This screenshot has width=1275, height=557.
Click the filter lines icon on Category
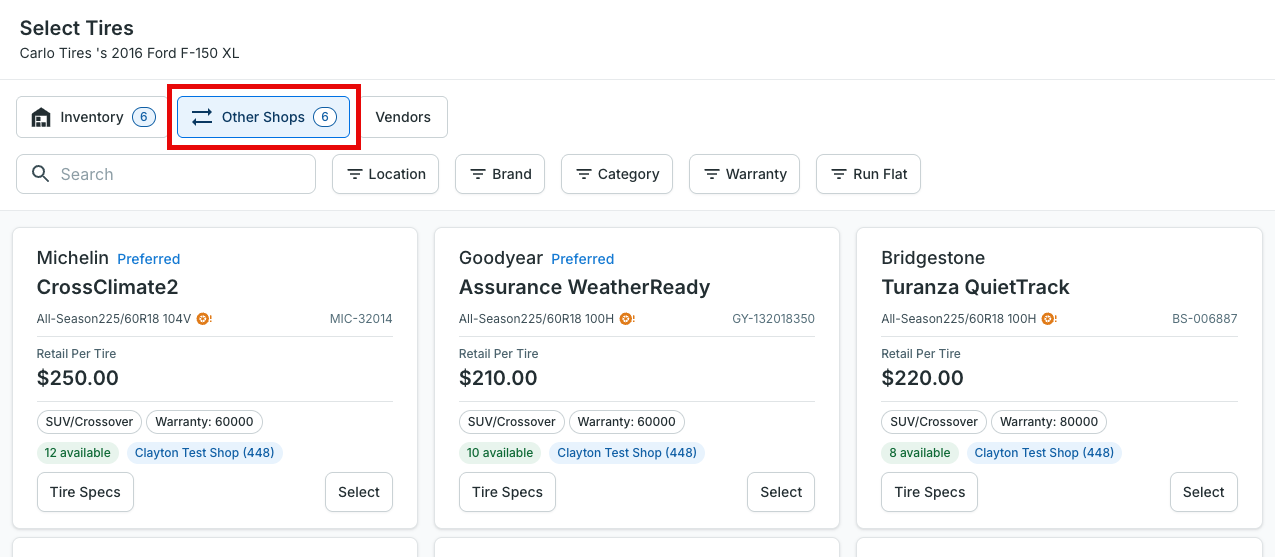(x=584, y=174)
